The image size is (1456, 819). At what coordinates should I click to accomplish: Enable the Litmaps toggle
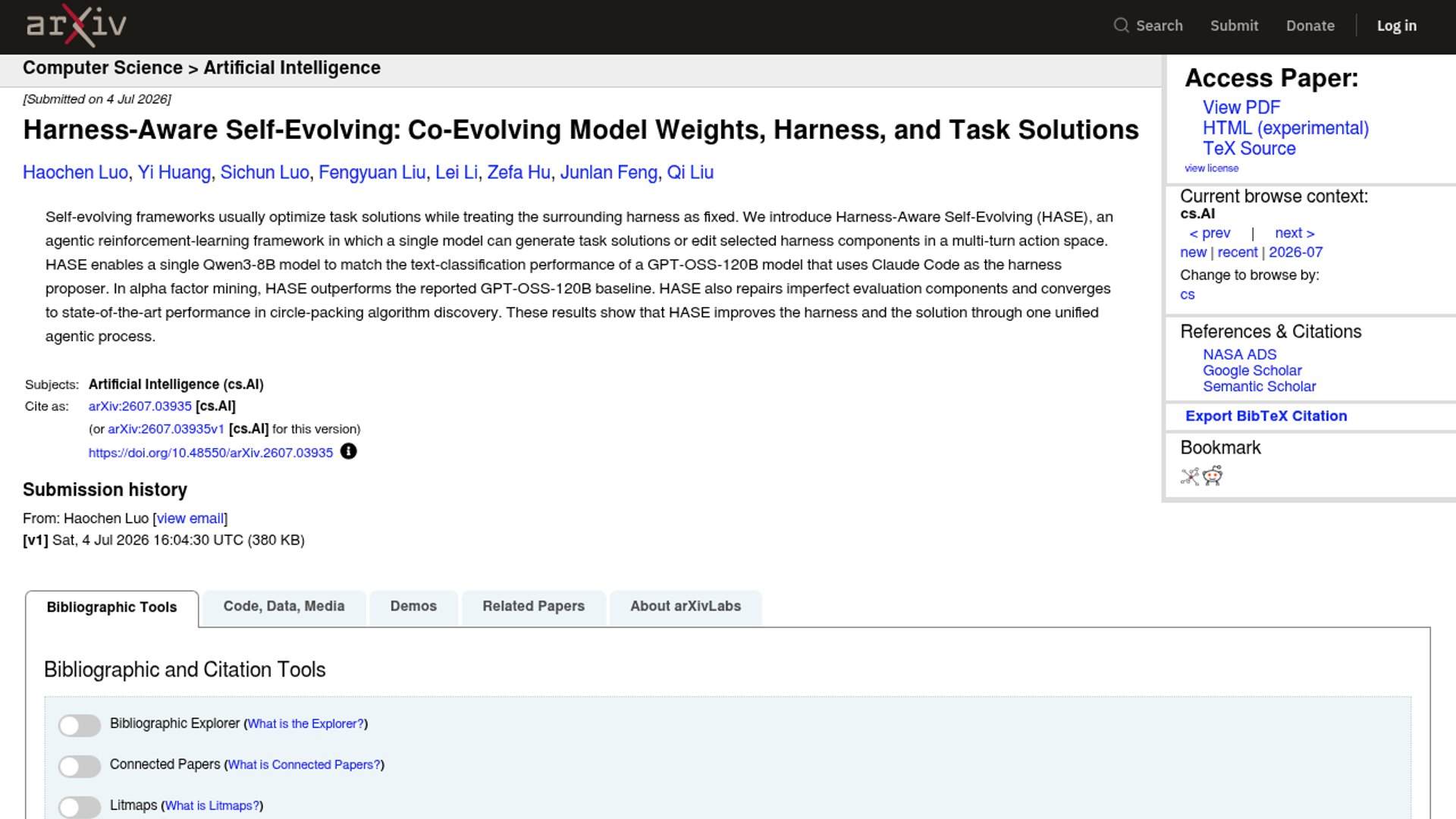(80, 807)
